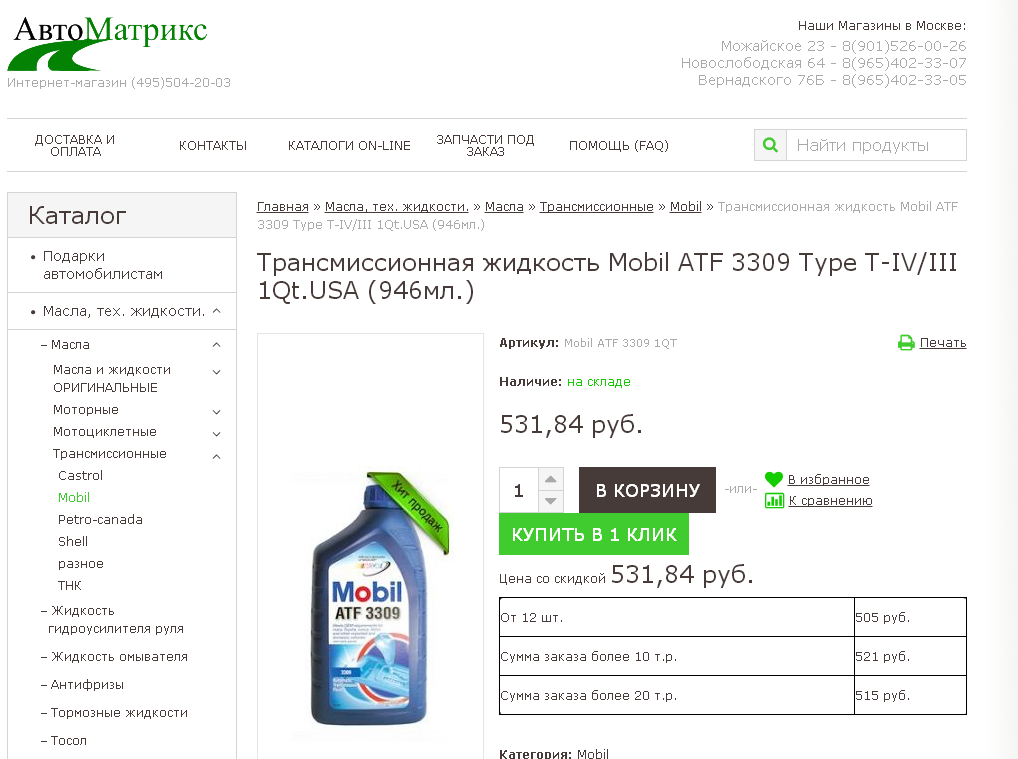The height and width of the screenshot is (759, 1018).
Task: Collapse the Масла, тех. жидкости category
Action: (x=217, y=311)
